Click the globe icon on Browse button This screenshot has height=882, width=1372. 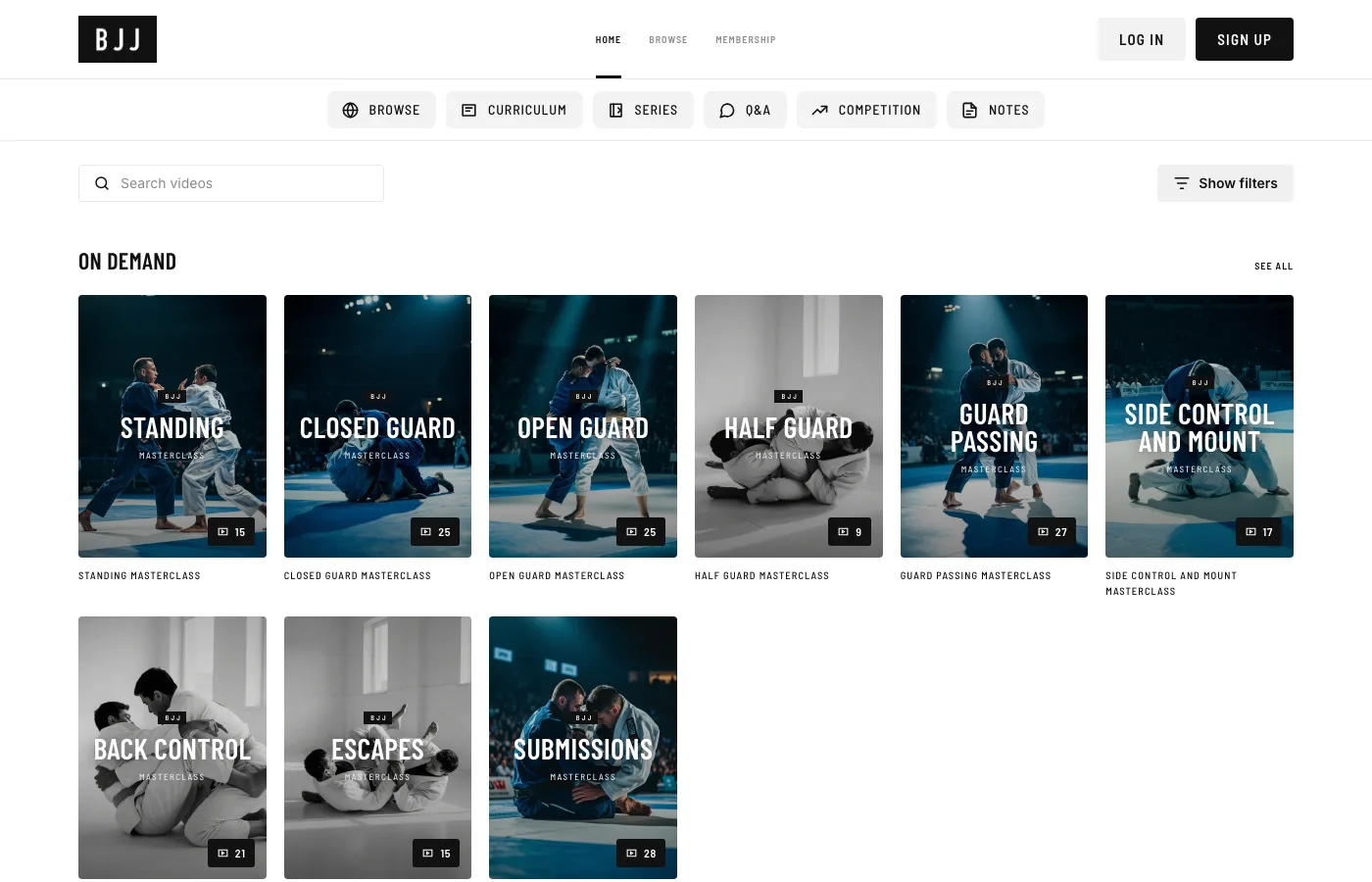(x=350, y=110)
